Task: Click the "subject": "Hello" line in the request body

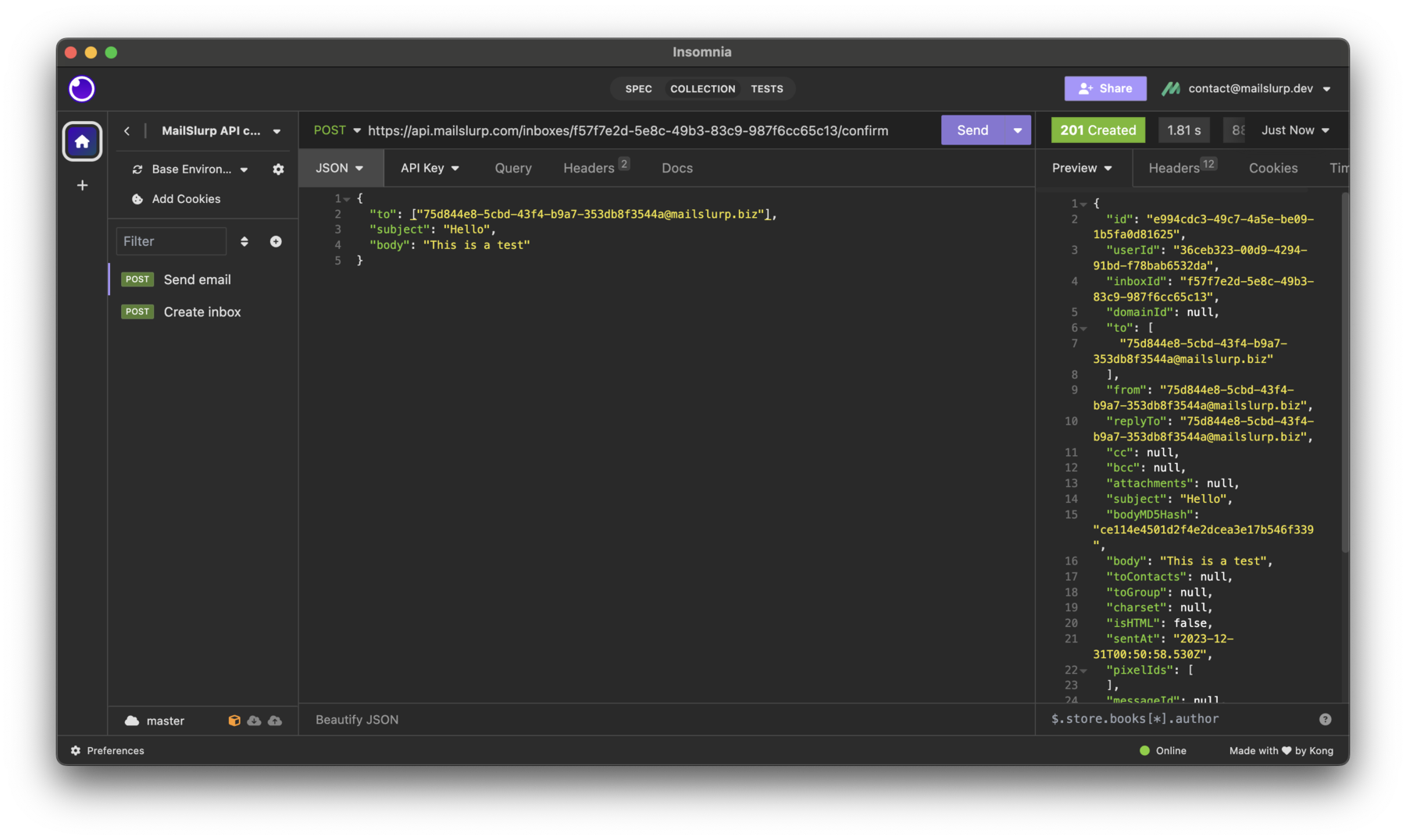Action: tap(432, 230)
